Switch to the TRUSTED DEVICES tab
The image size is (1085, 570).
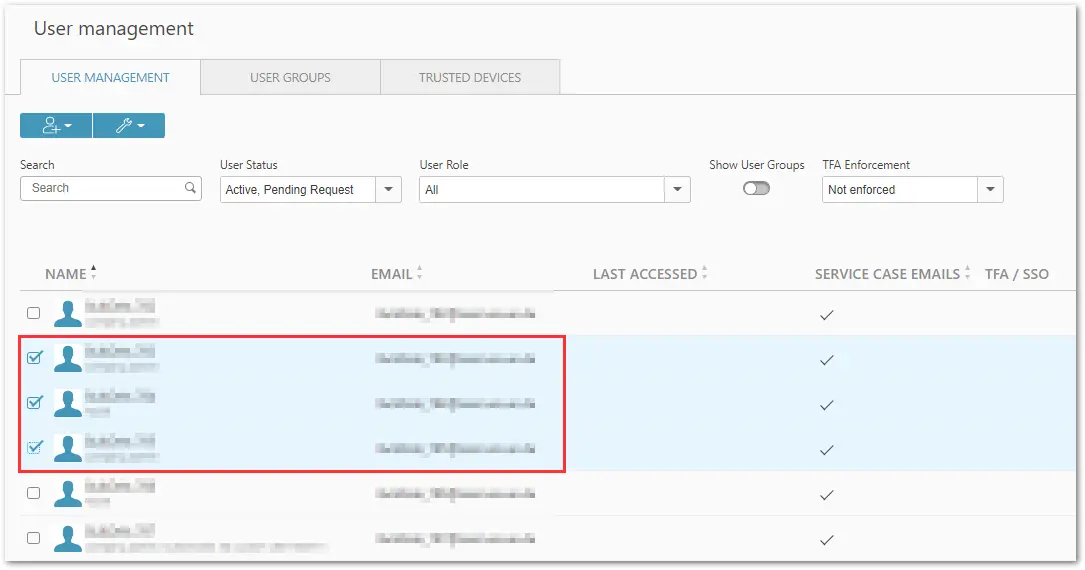point(470,77)
